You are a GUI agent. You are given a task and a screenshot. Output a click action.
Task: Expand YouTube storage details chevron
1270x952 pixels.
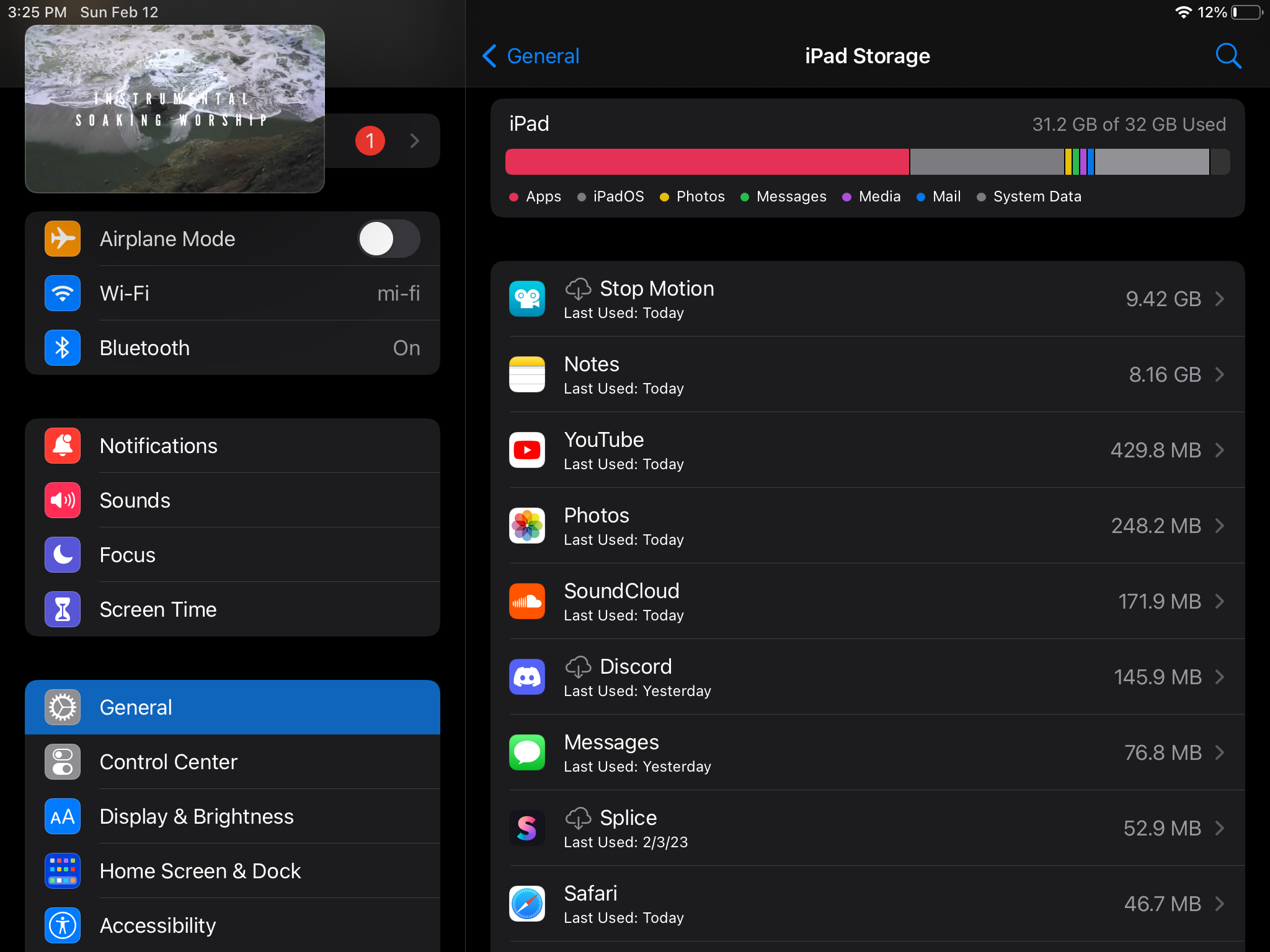point(1220,450)
